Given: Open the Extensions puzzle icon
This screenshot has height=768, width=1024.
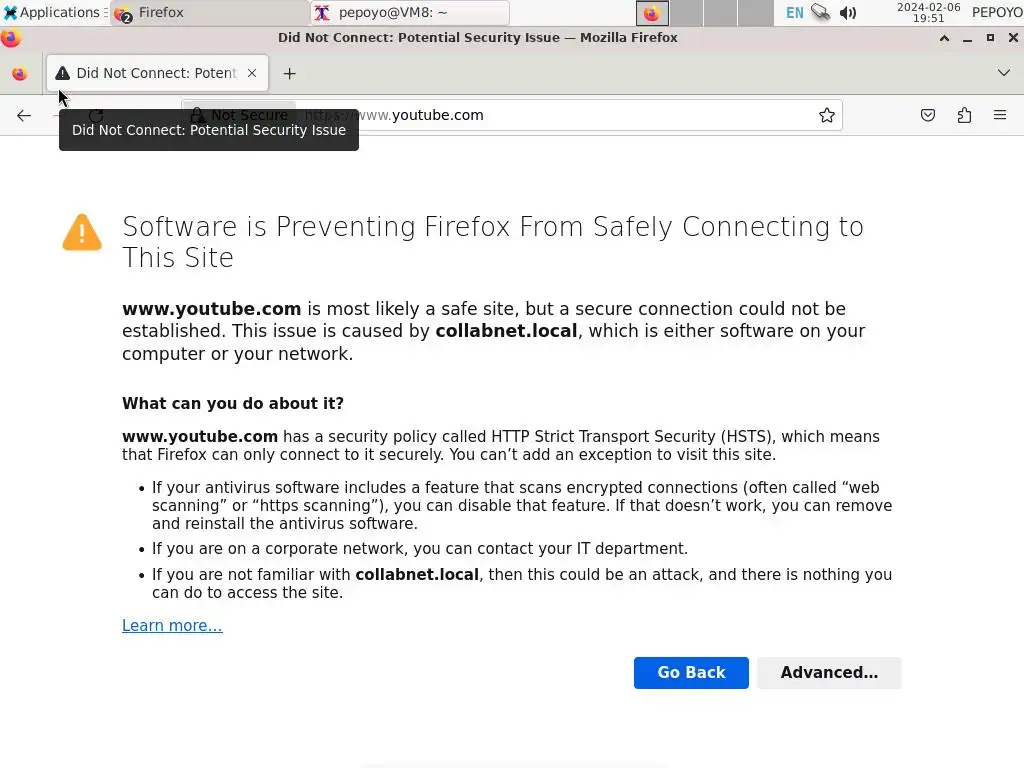Looking at the screenshot, I should (x=964, y=115).
